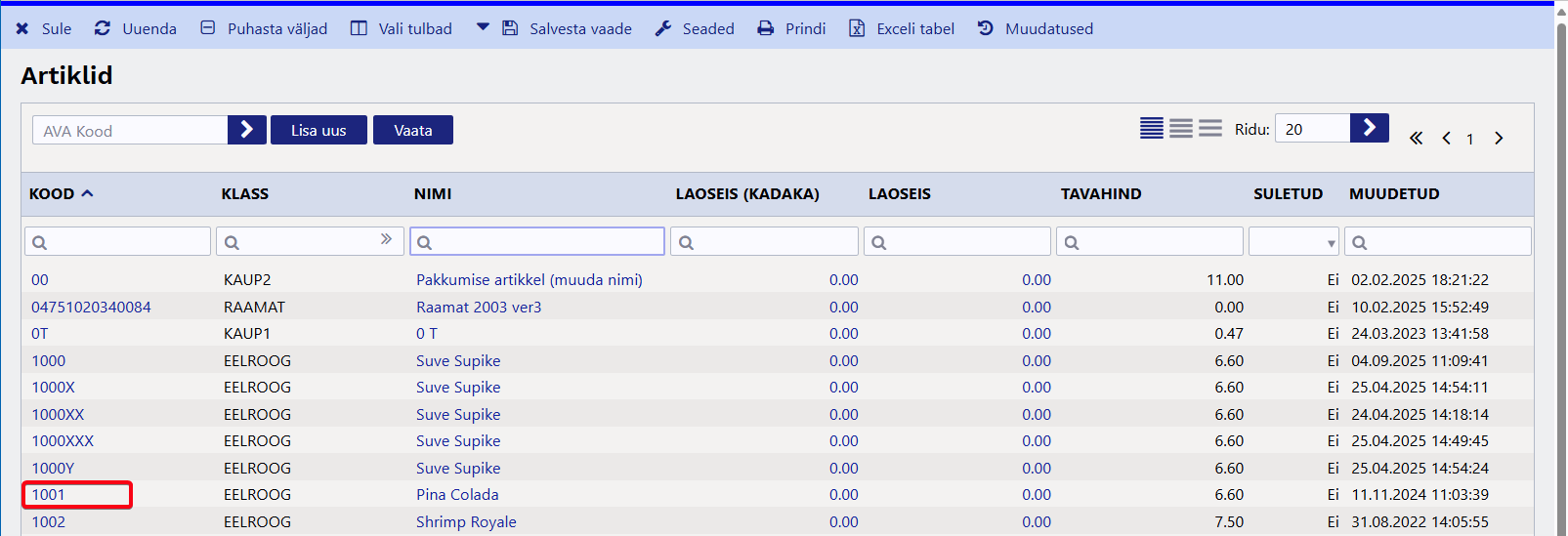Open the SULETUD filter dropdown
The image size is (1568, 536).
pos(1293,242)
